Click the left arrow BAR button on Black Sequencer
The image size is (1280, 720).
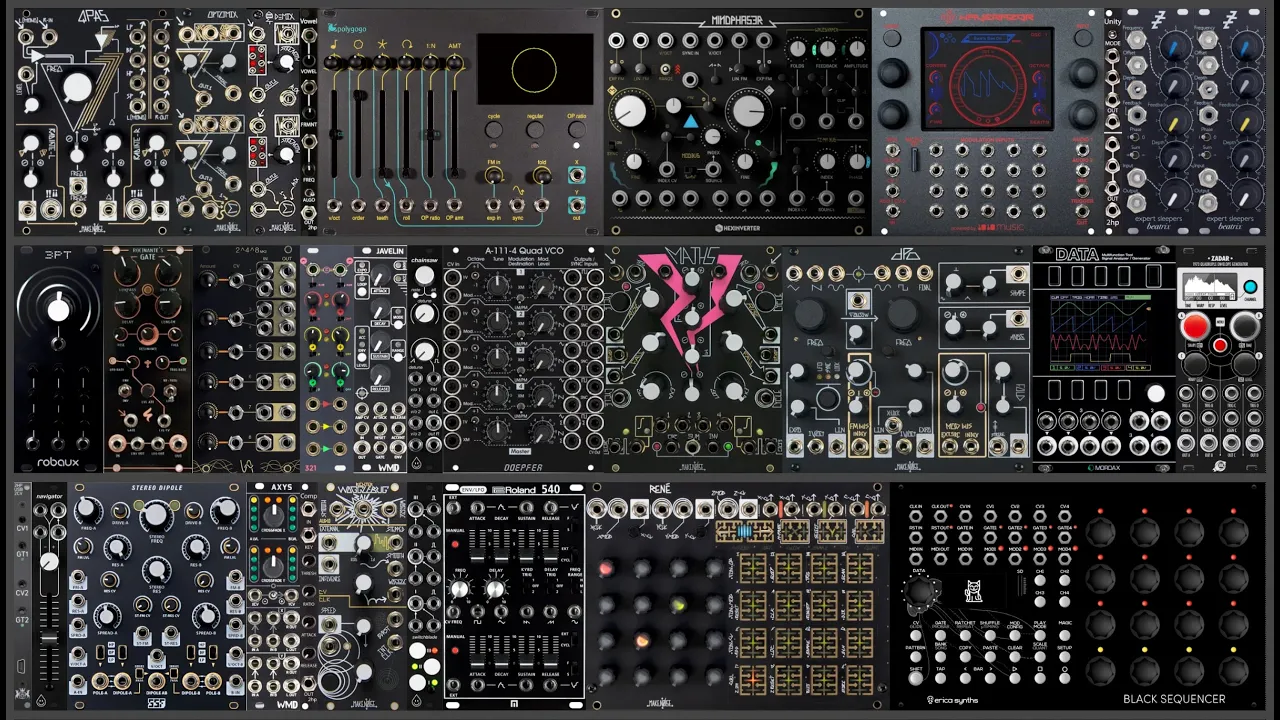[x=965, y=678]
